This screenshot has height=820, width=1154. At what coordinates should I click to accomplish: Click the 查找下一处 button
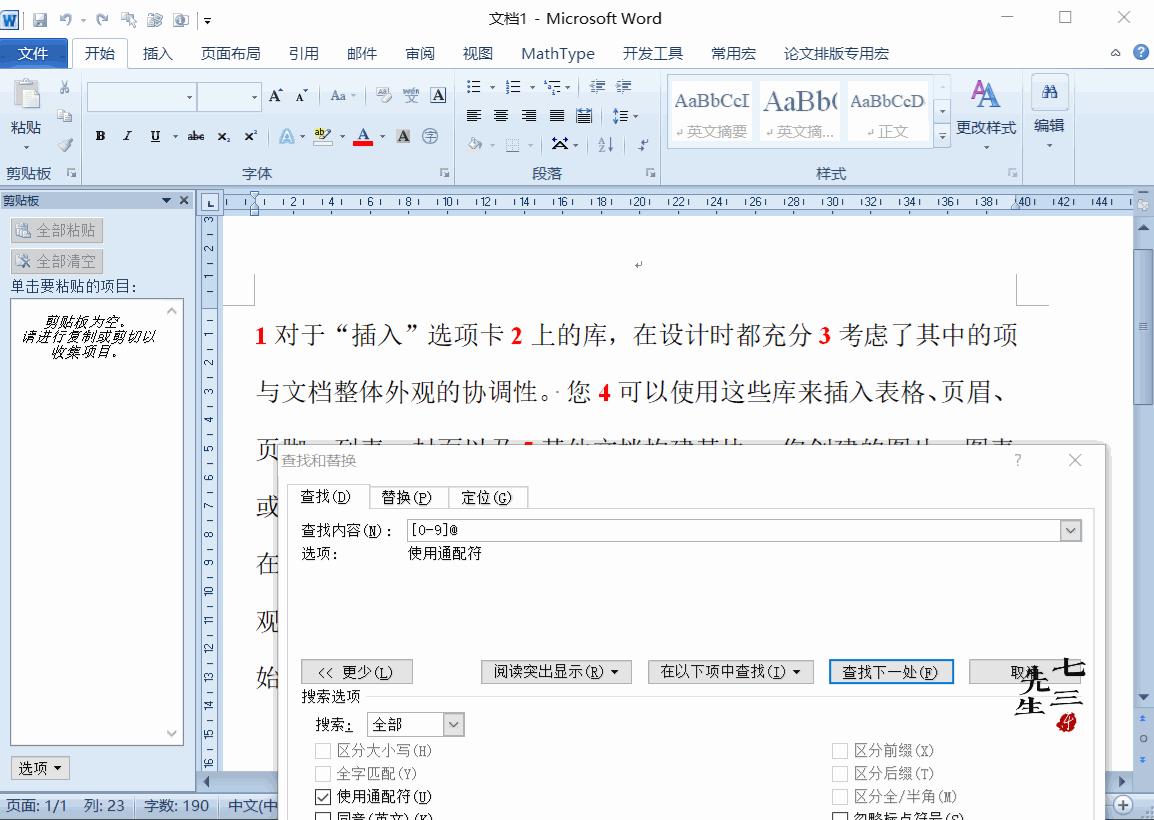pos(890,671)
